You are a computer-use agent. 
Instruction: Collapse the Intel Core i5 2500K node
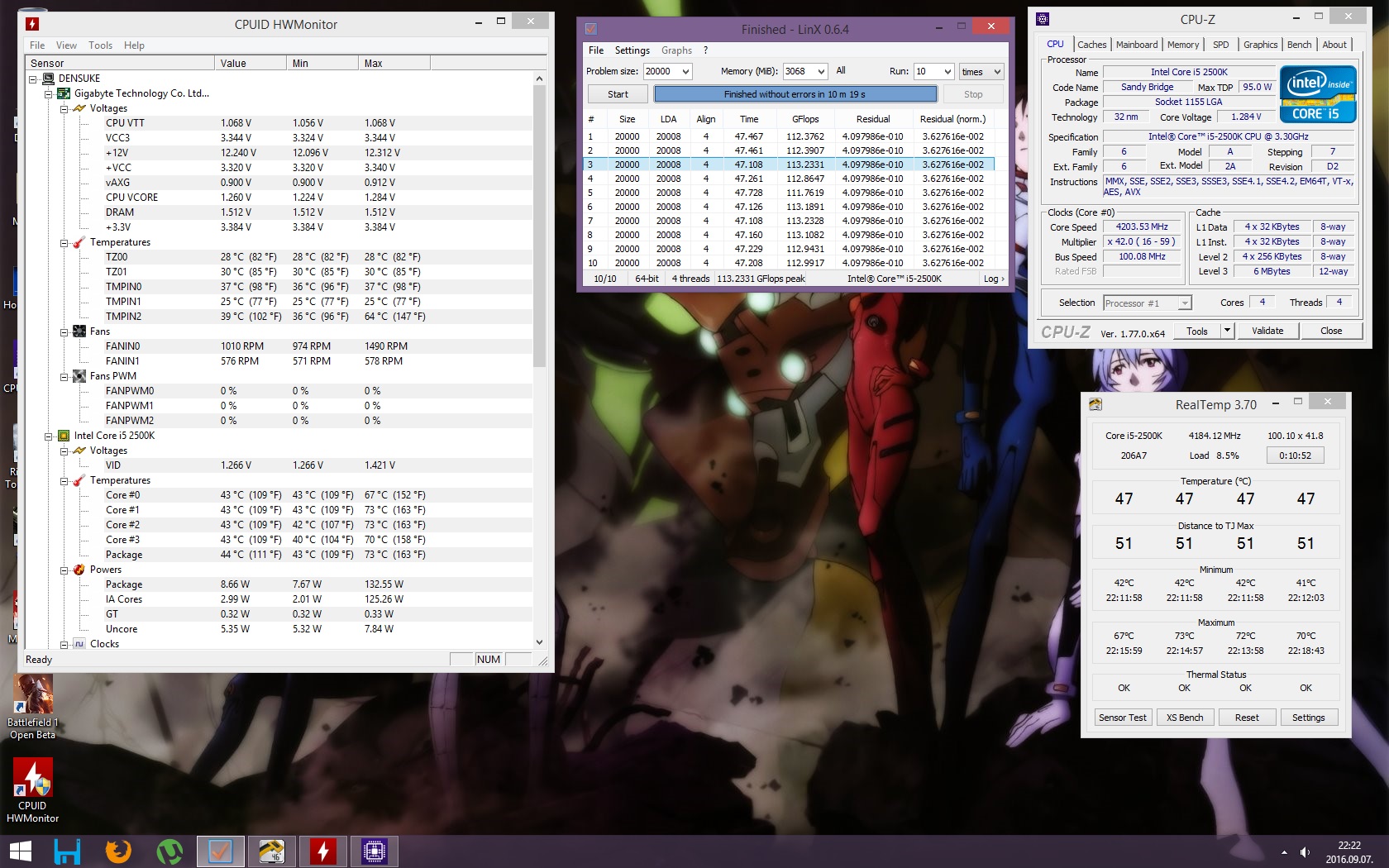tap(49, 436)
